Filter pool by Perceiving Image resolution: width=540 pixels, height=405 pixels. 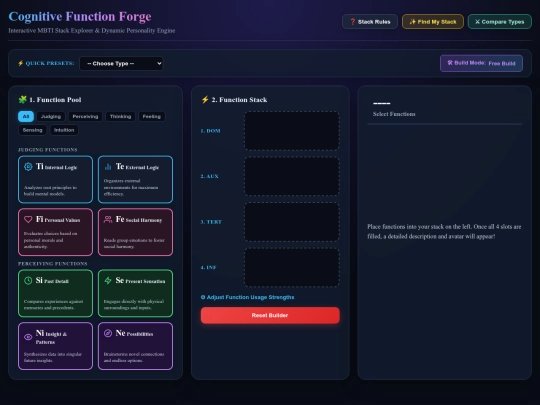85,116
